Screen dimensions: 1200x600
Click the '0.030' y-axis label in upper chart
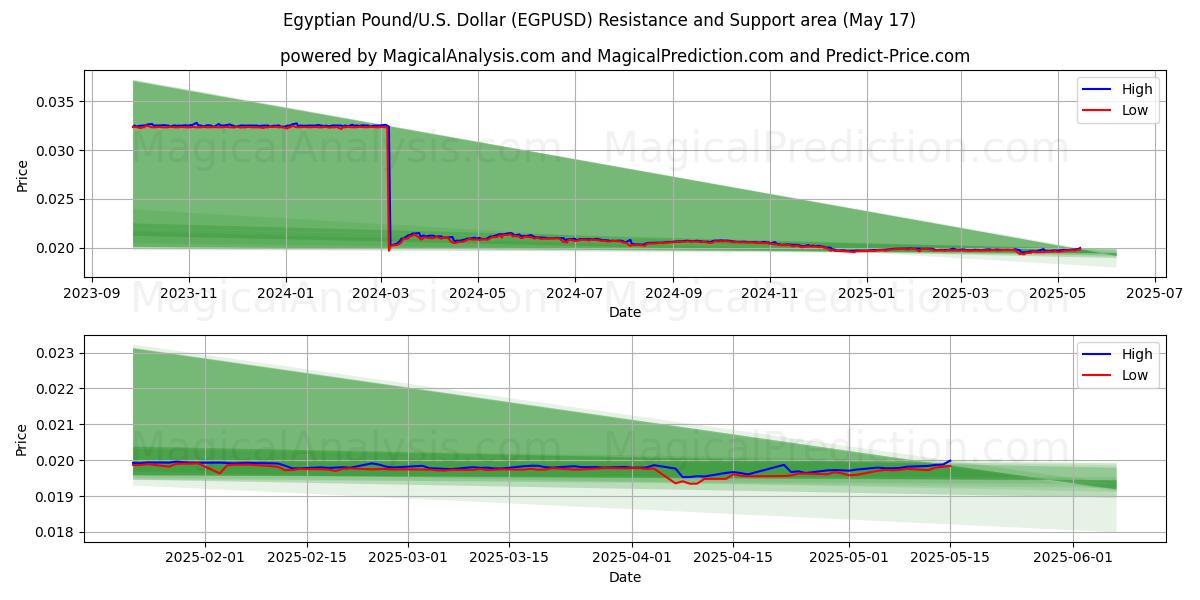point(56,151)
